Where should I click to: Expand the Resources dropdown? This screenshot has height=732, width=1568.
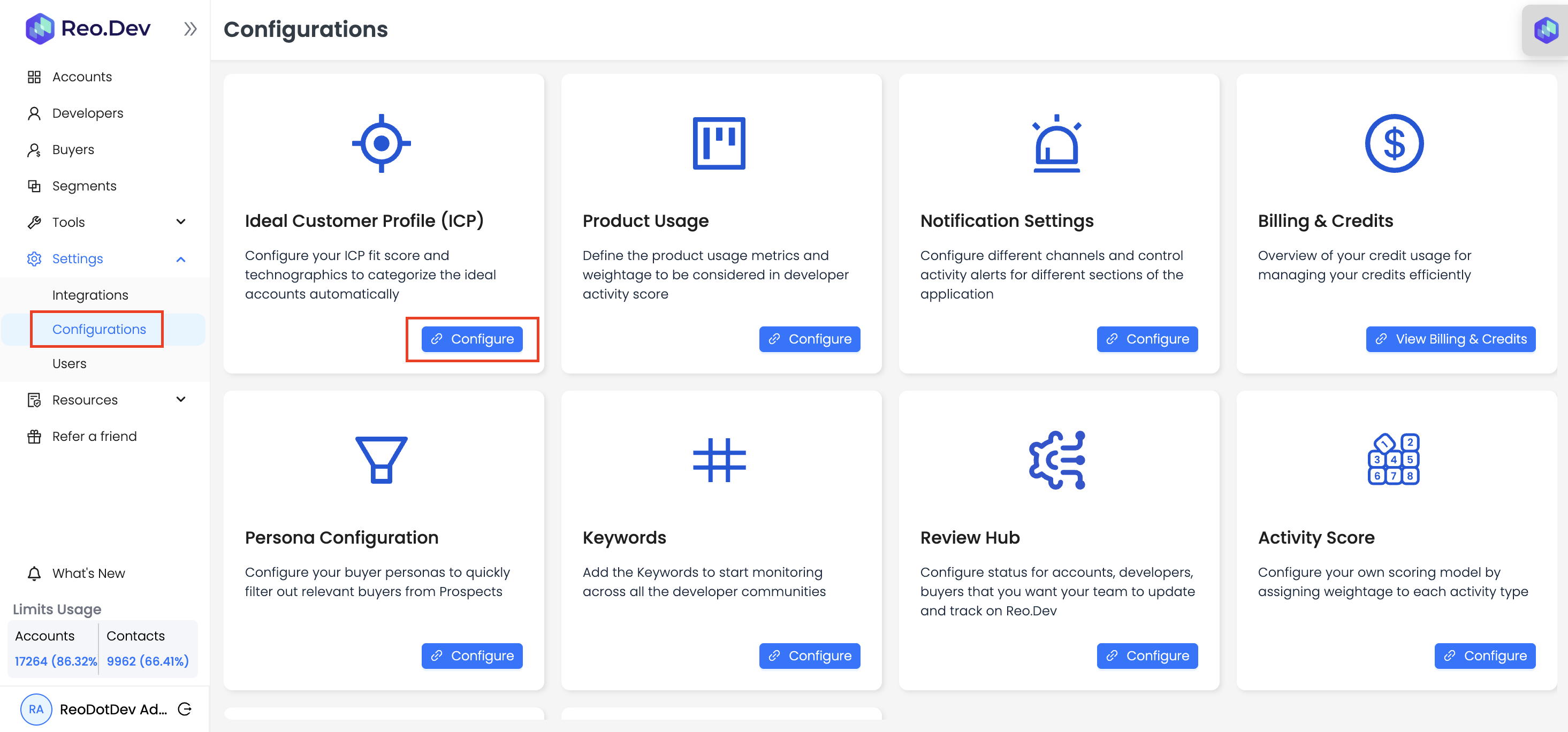[181, 399]
